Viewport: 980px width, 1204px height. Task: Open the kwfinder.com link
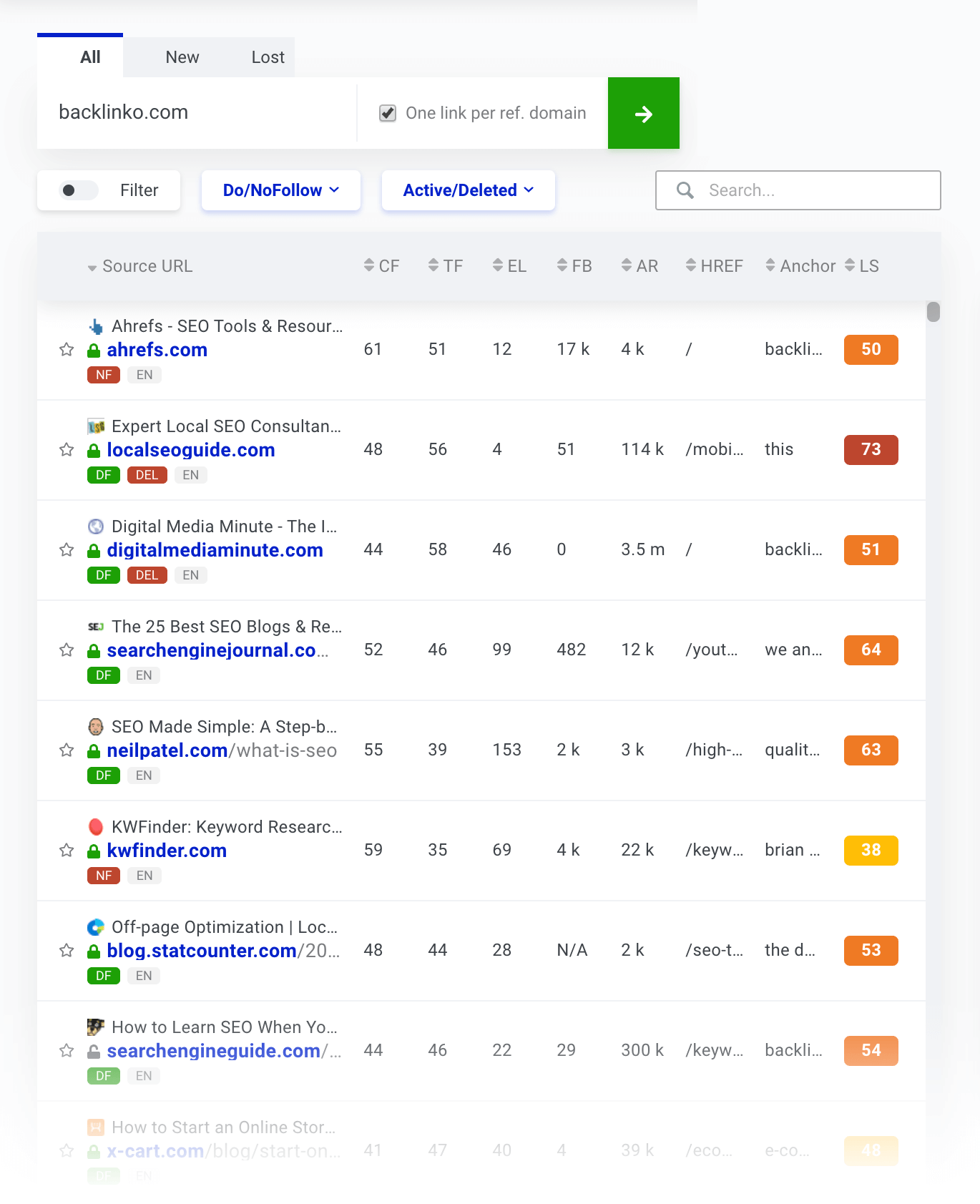click(x=167, y=851)
